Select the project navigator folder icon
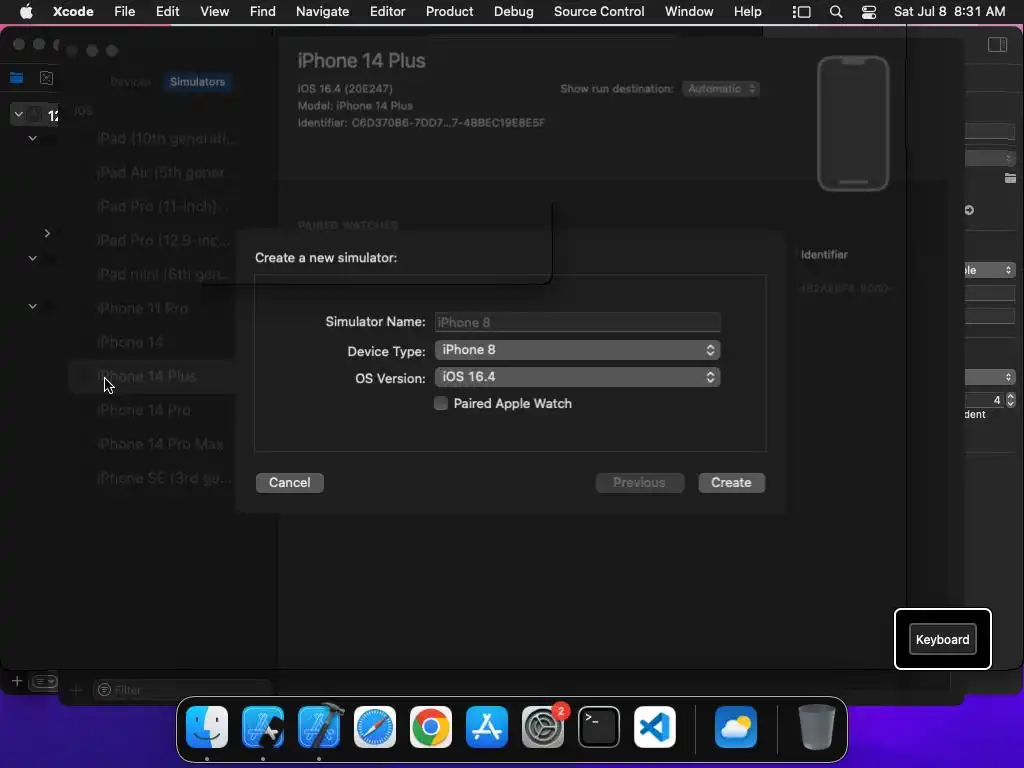The width and height of the screenshot is (1024, 768). (16, 78)
